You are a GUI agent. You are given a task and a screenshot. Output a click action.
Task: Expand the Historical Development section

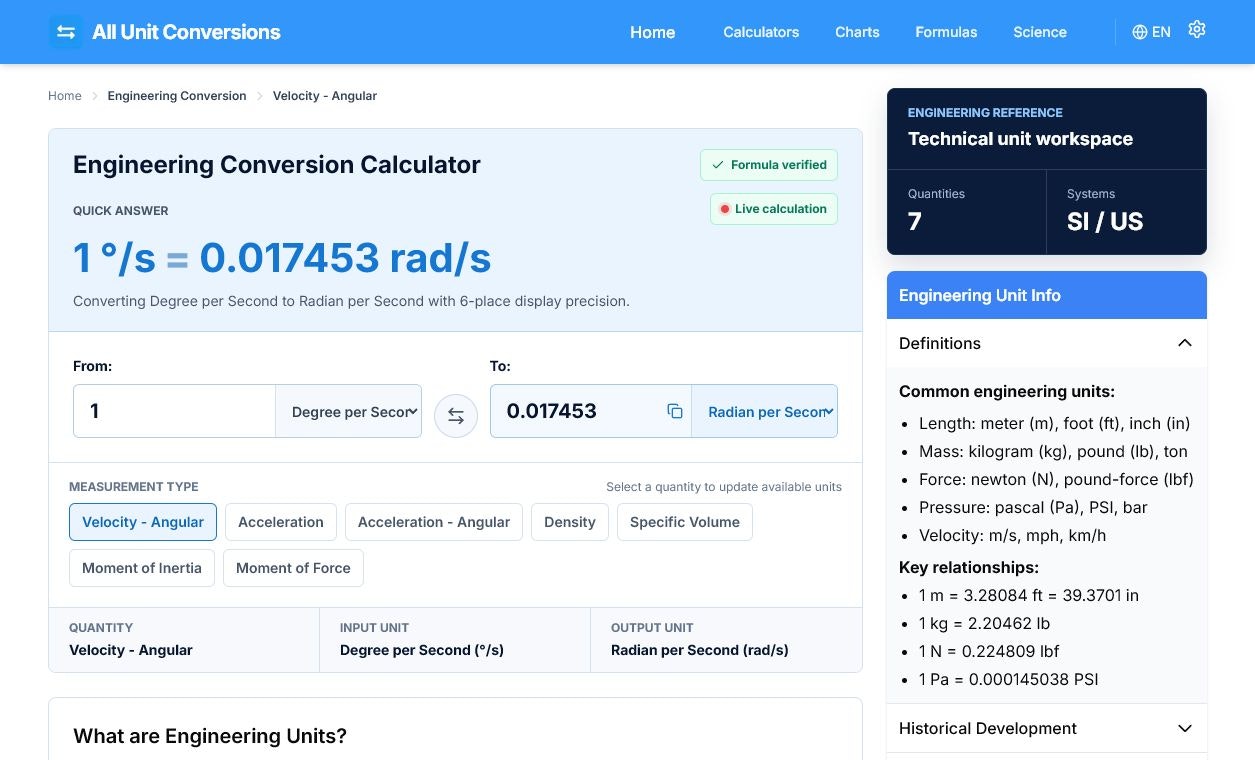click(x=1047, y=728)
